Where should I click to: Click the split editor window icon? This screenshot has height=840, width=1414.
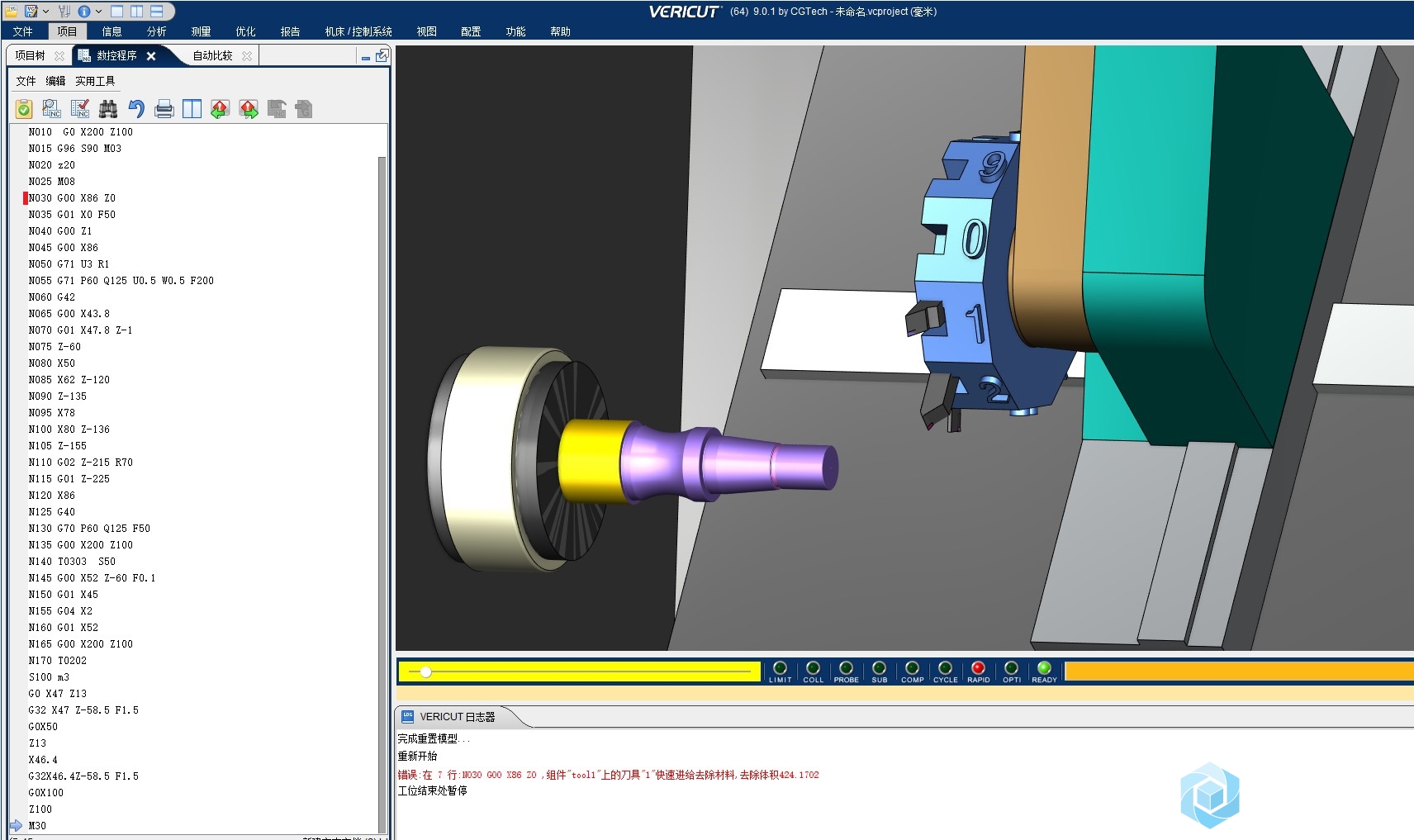tap(192, 108)
